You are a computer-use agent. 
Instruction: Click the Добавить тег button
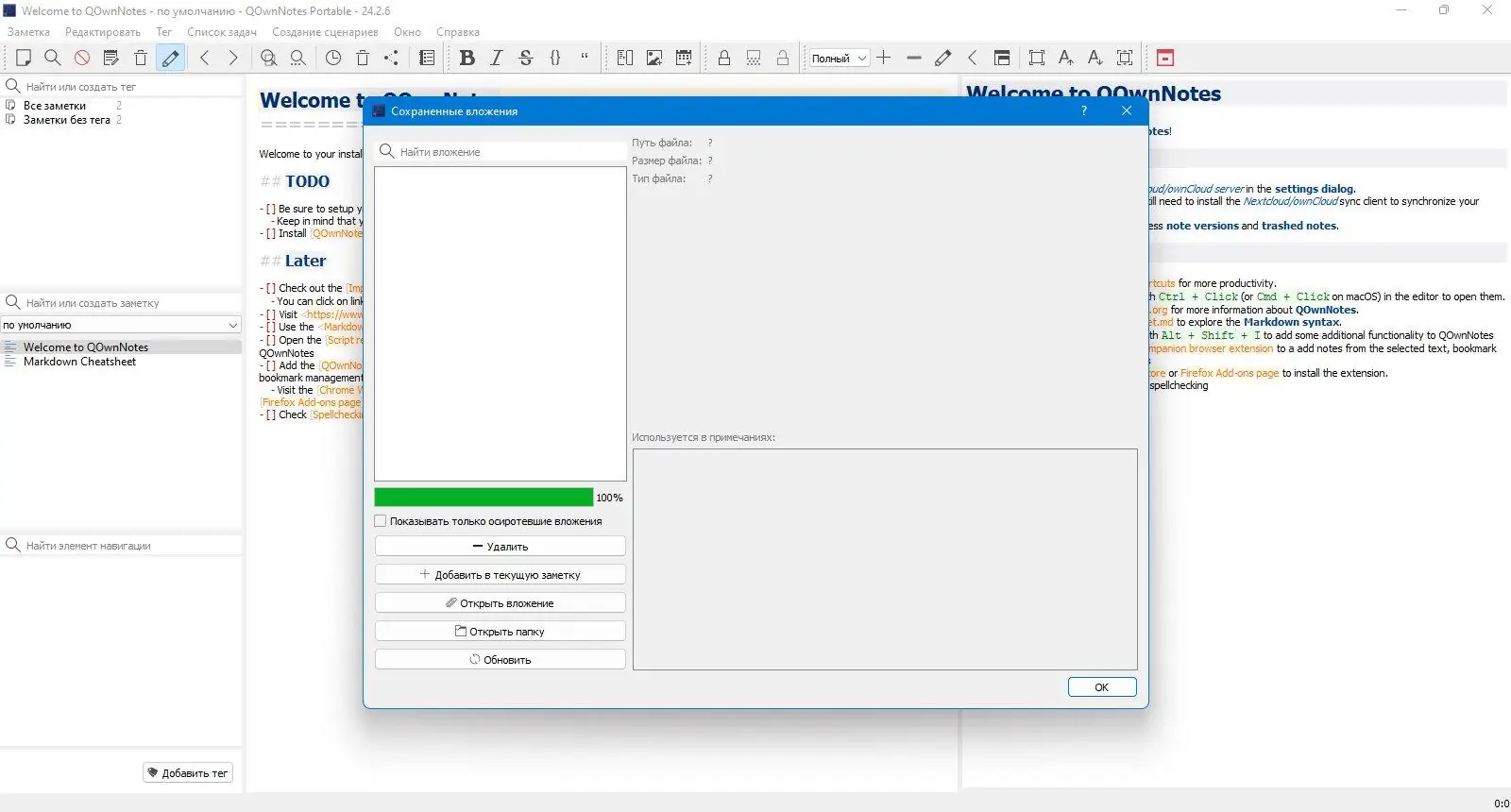coord(188,772)
